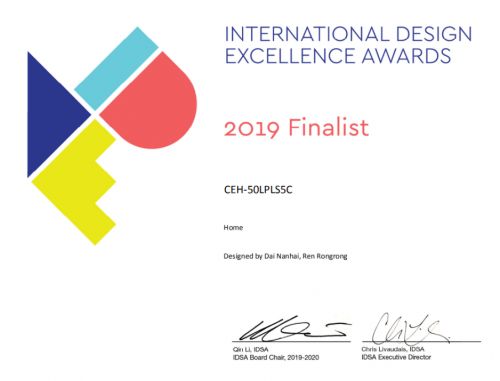Image resolution: width=500 pixels, height=381 pixels.
Task: Click the Chris Livaudais, IDSA name label
Action: pos(393,349)
